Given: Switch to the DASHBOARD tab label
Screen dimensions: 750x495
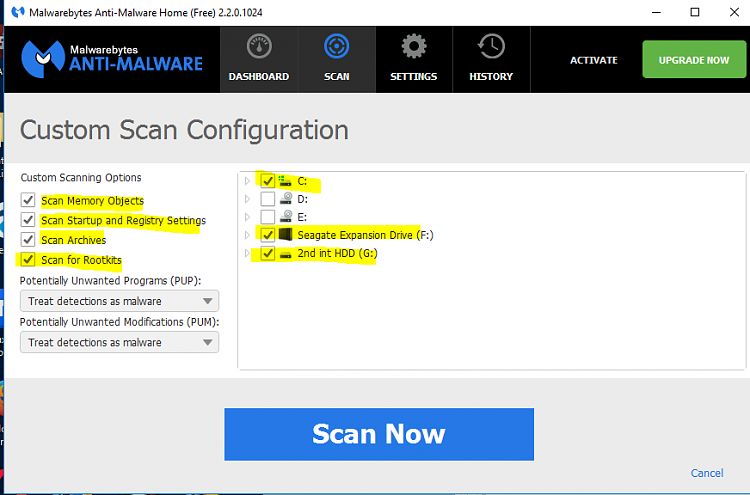Looking at the screenshot, I should pyautogui.click(x=259, y=77).
